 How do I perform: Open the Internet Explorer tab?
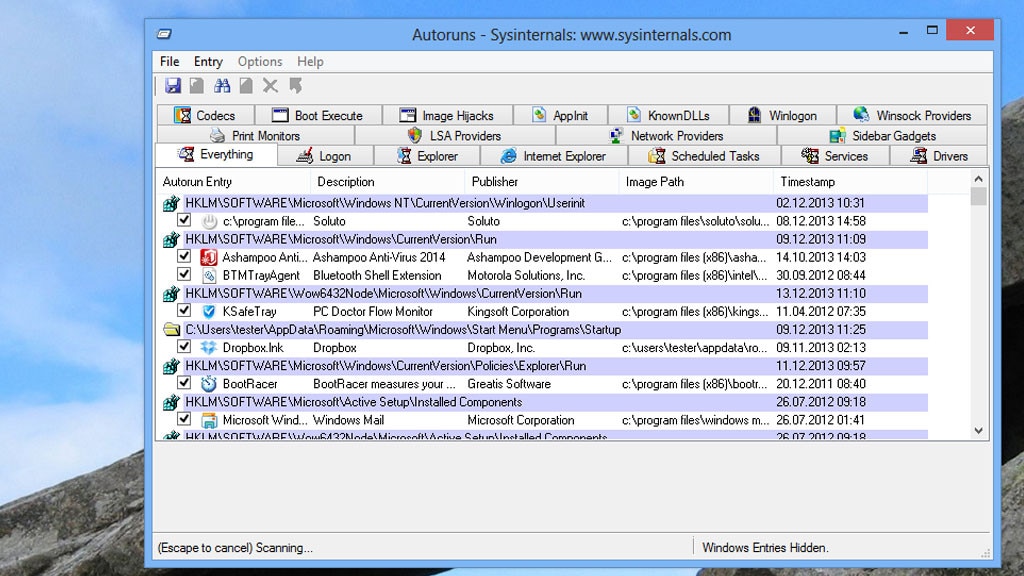tap(554, 156)
